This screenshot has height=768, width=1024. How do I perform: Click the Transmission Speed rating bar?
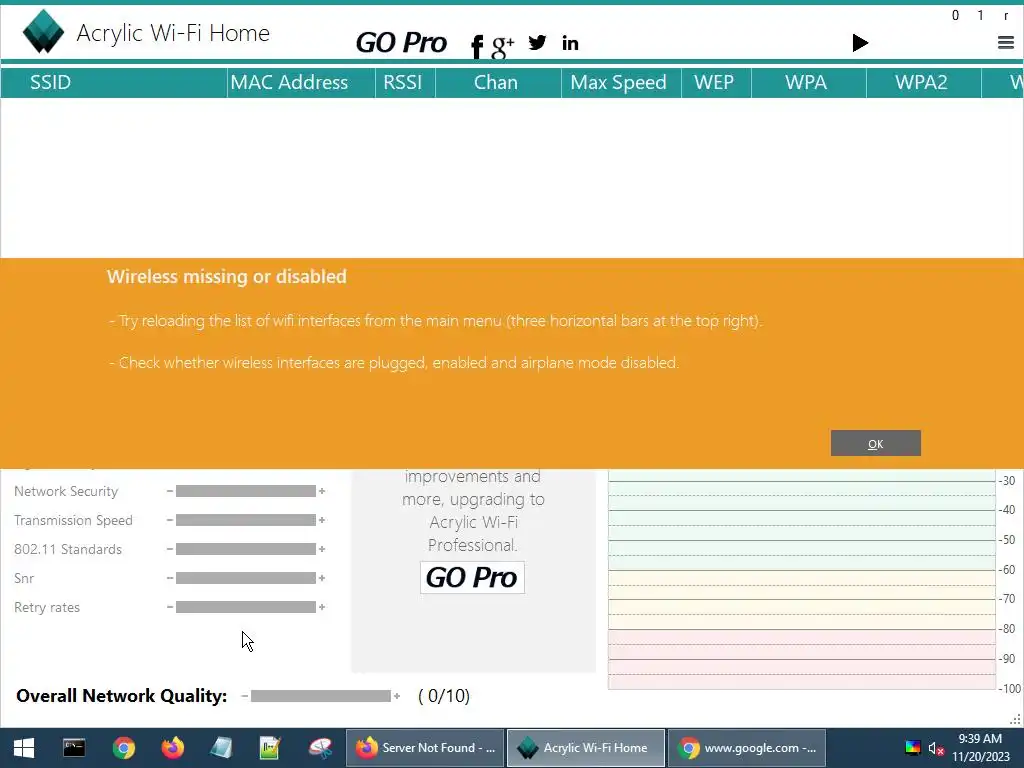tap(246, 520)
